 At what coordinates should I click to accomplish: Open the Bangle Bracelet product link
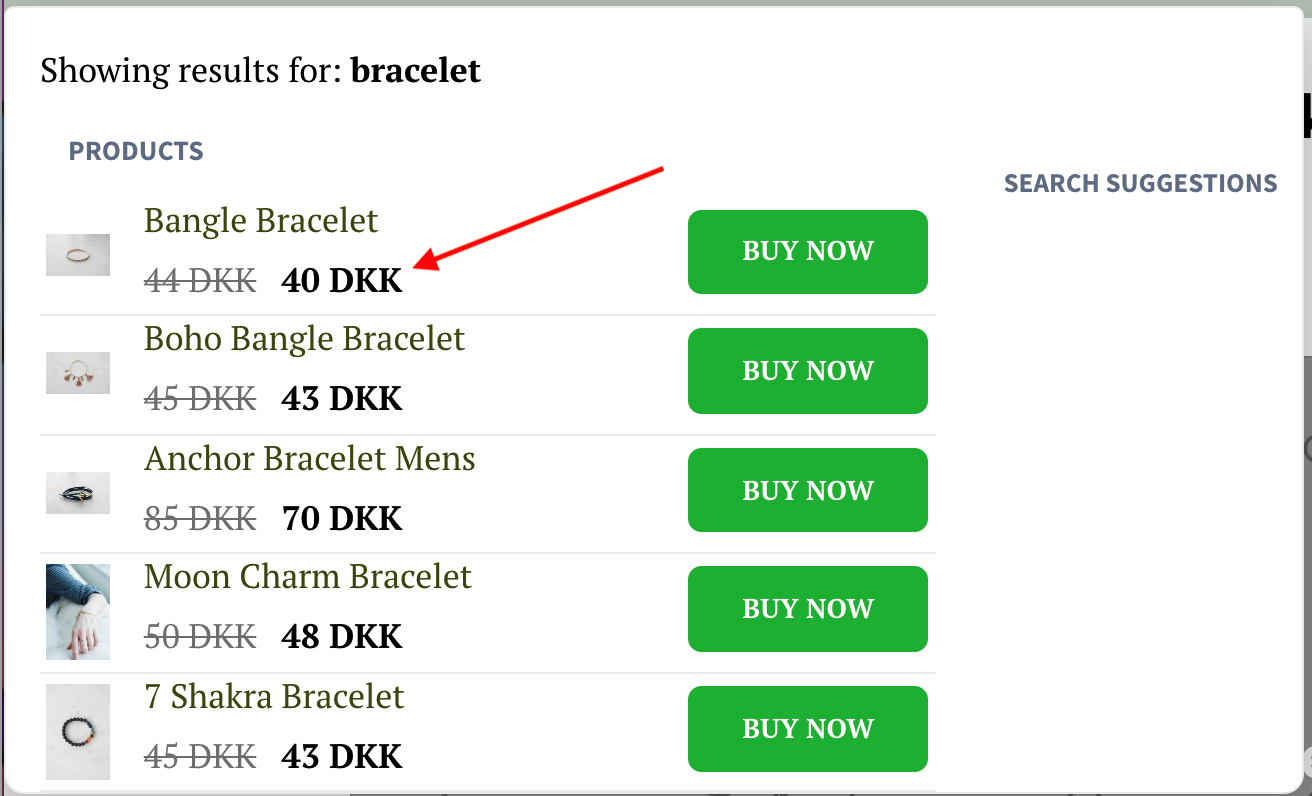(x=261, y=220)
